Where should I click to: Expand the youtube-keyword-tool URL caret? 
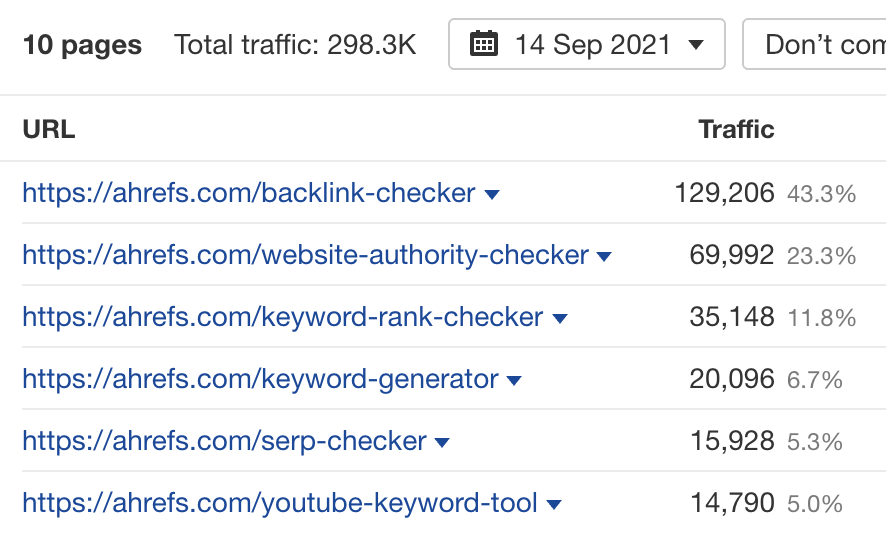pos(553,505)
